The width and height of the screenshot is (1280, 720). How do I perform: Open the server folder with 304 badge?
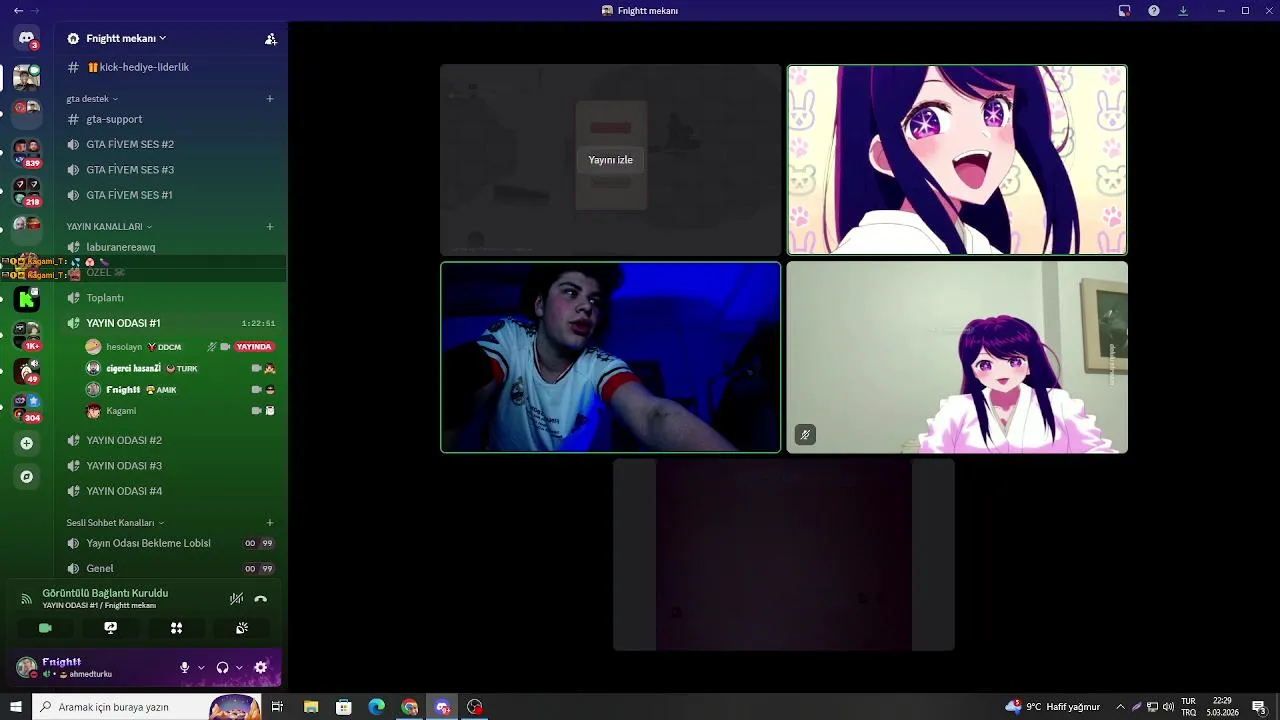(27, 408)
